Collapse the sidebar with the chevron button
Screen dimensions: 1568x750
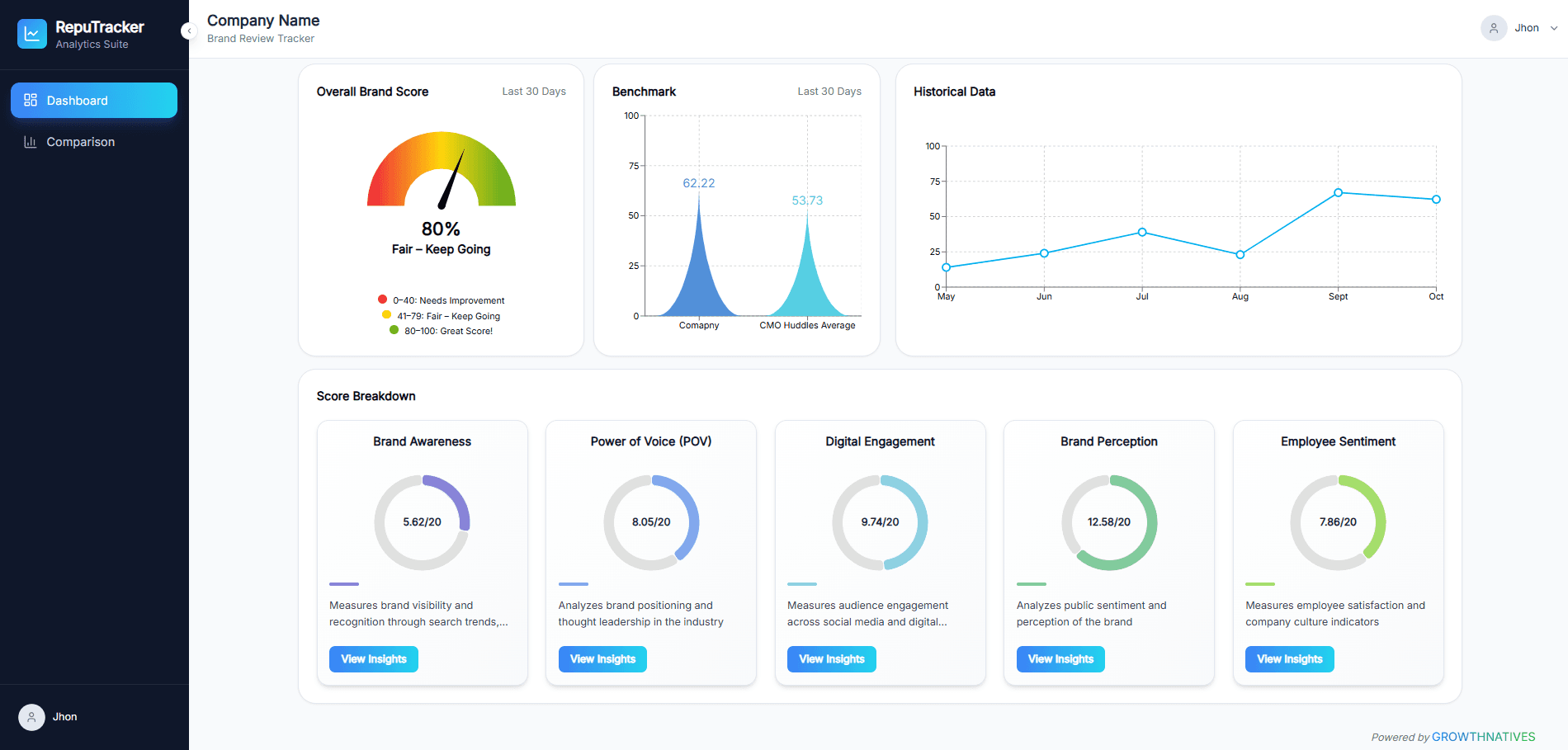click(189, 31)
